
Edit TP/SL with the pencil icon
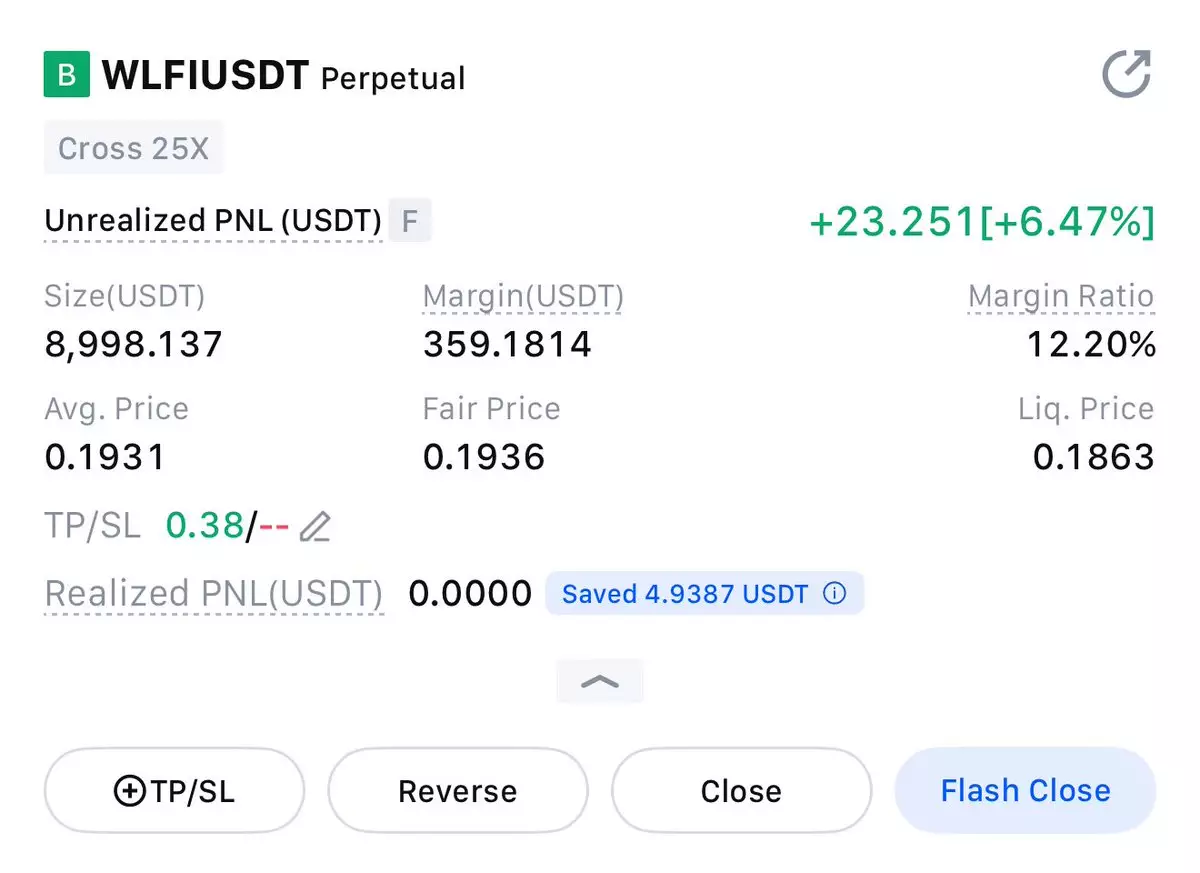(x=315, y=526)
